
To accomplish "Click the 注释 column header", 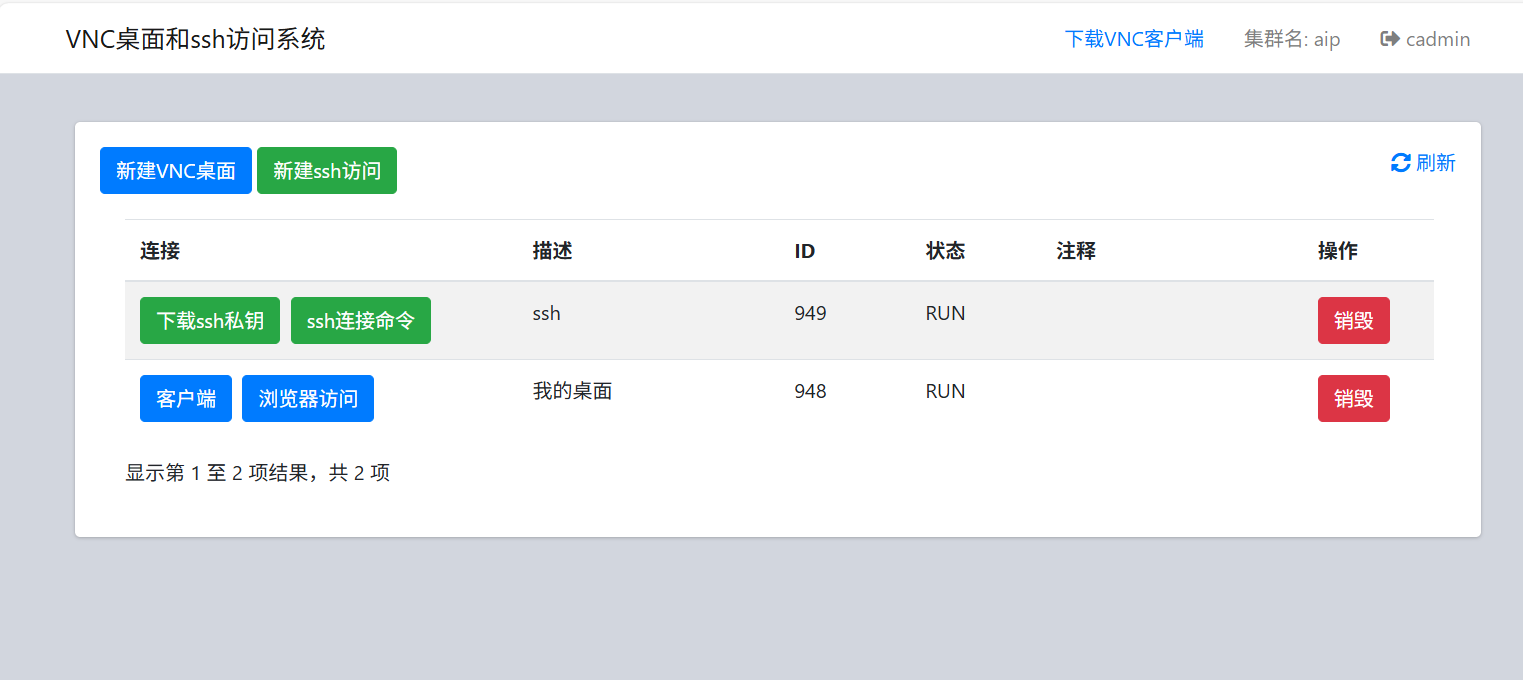I will point(1076,251).
